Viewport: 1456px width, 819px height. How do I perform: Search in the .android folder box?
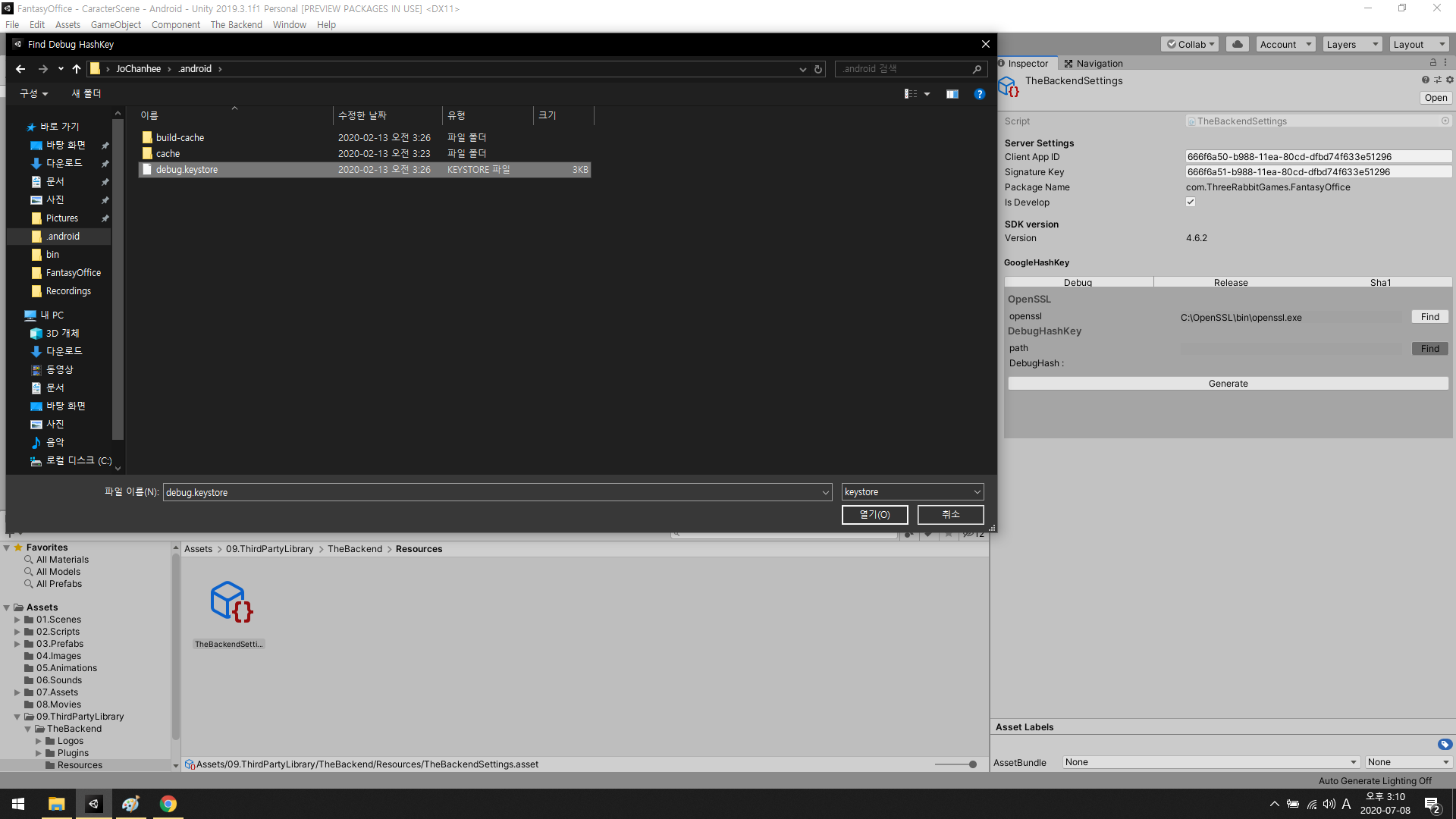pyautogui.click(x=911, y=69)
